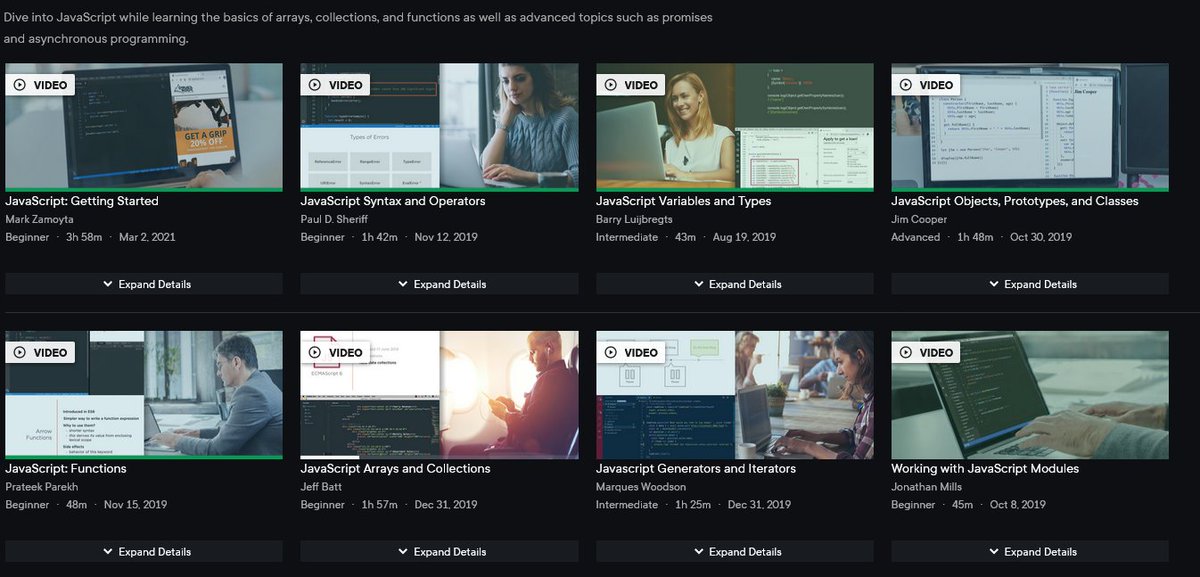Click thumbnail of JavaScript: Functions course
Screen dimensions: 1200x577
click(144, 394)
